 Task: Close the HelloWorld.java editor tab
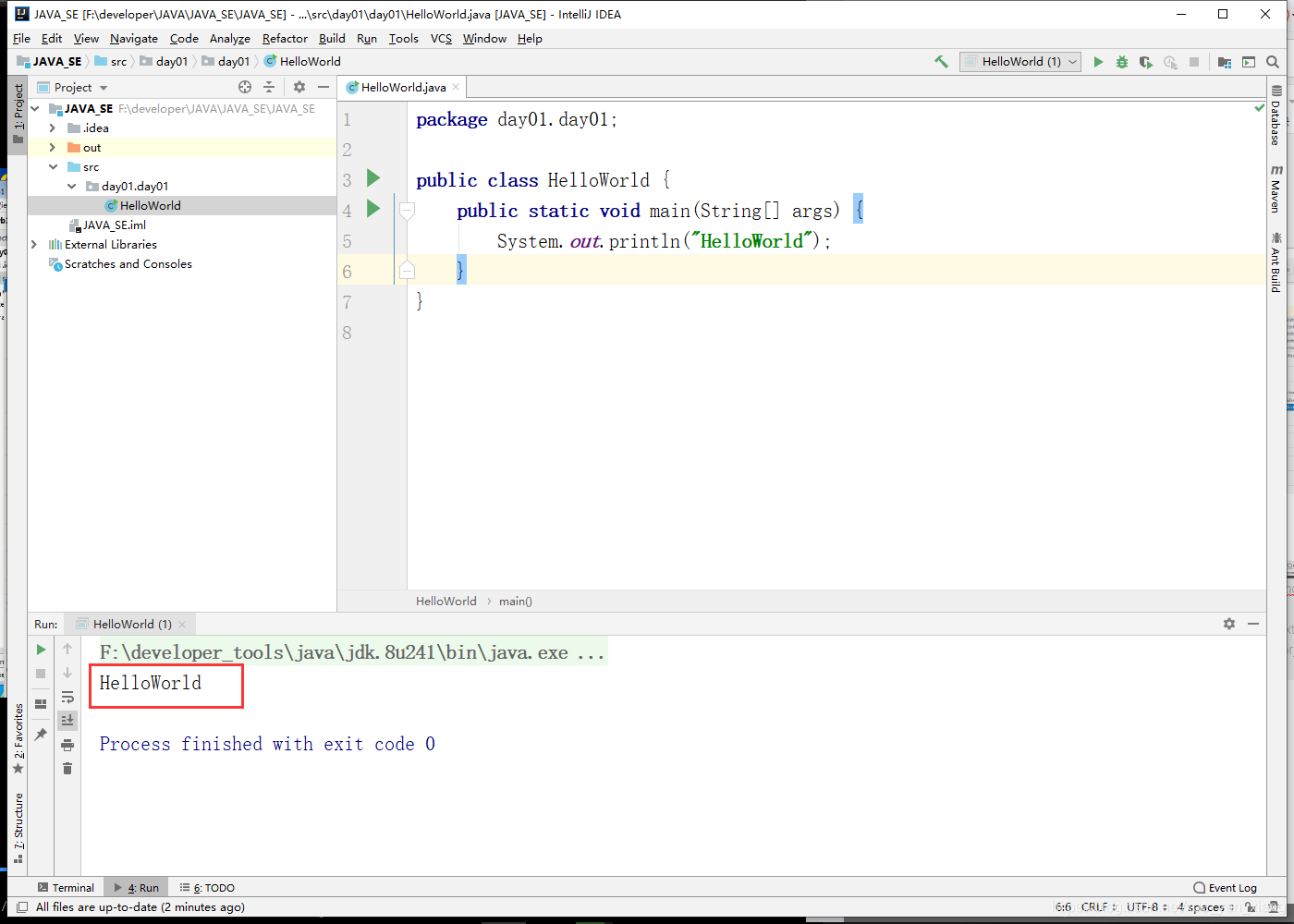click(x=456, y=88)
